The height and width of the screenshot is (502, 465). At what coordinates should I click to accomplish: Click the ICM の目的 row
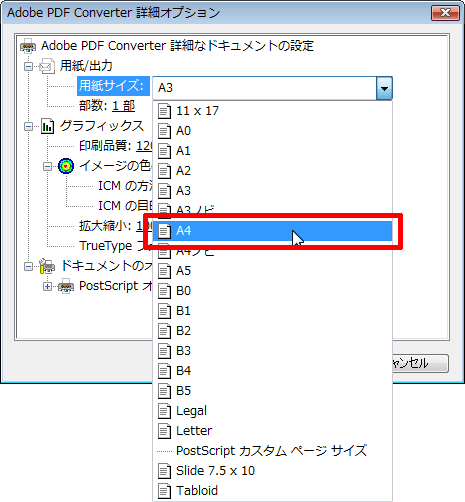pos(125,206)
